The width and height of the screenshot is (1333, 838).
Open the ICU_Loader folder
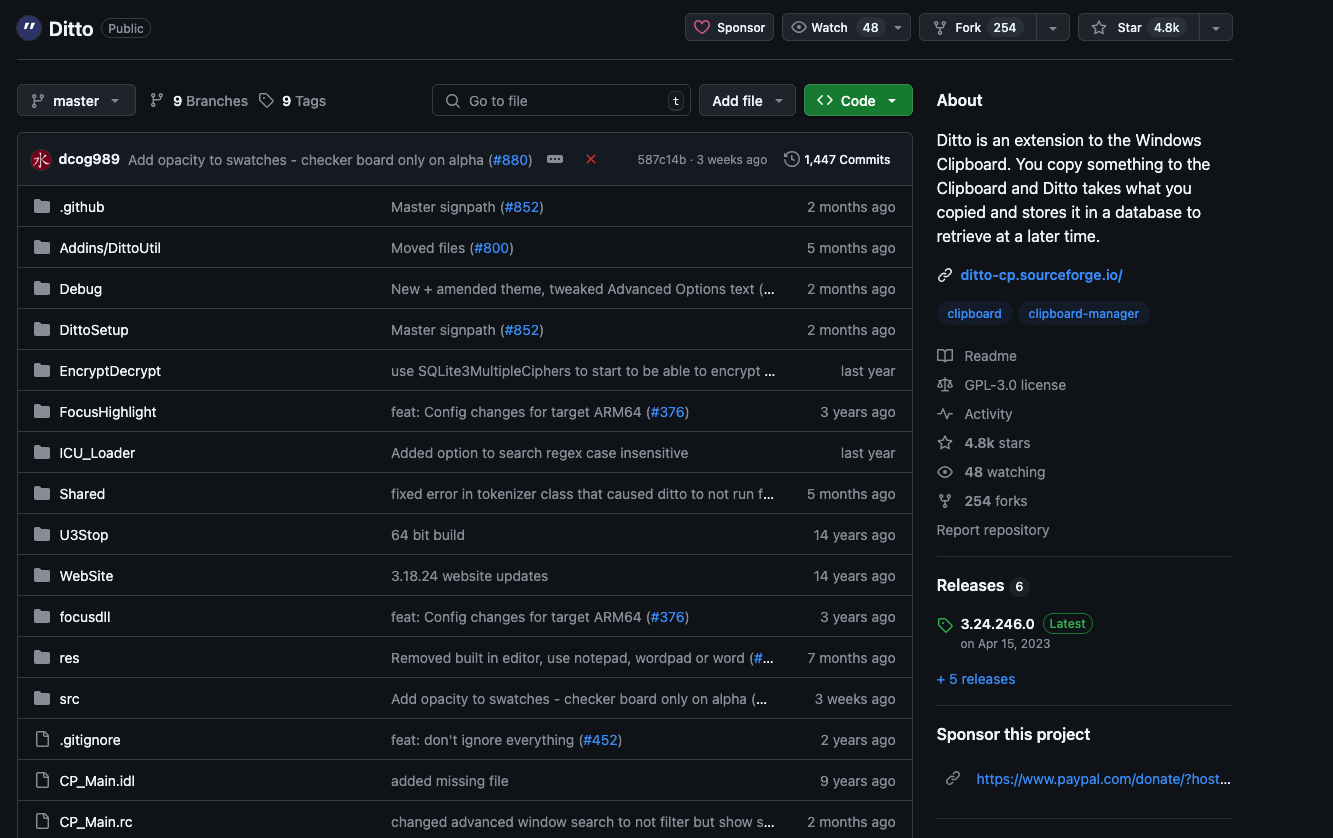(97, 453)
